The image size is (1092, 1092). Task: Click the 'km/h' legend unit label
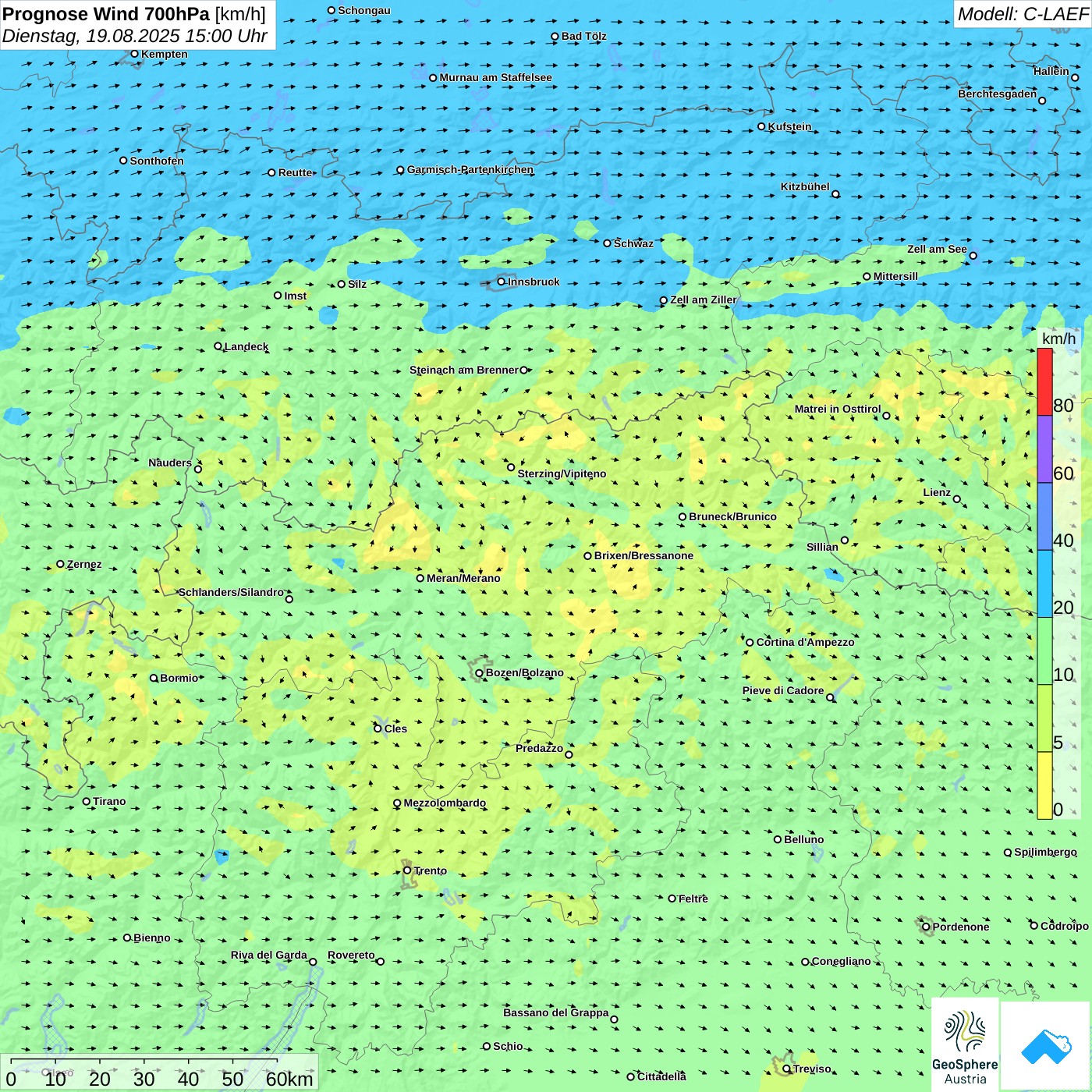(x=1058, y=339)
